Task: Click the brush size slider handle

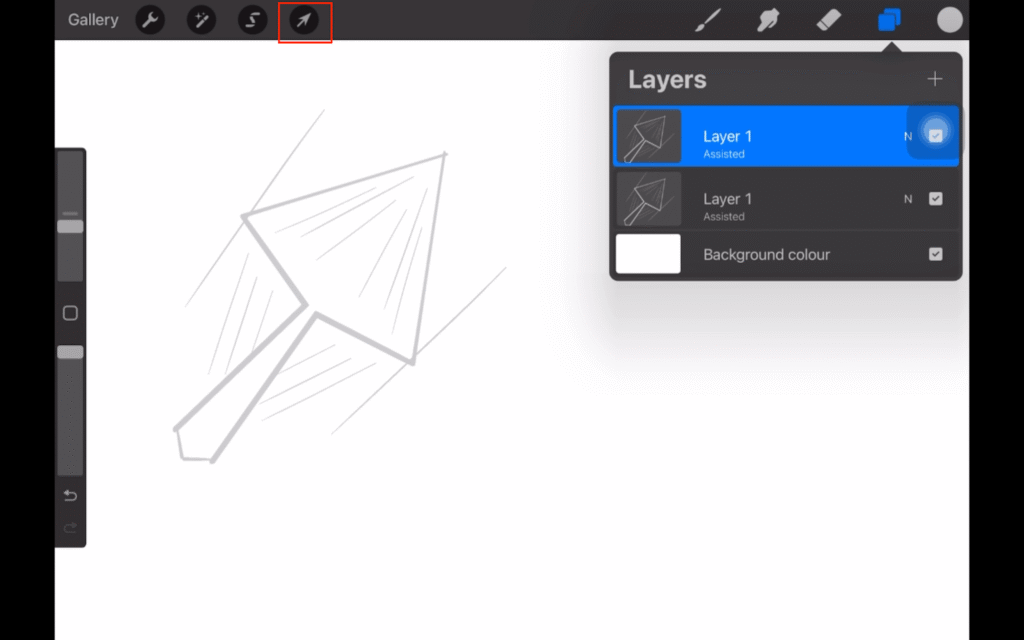Action: tap(70, 227)
